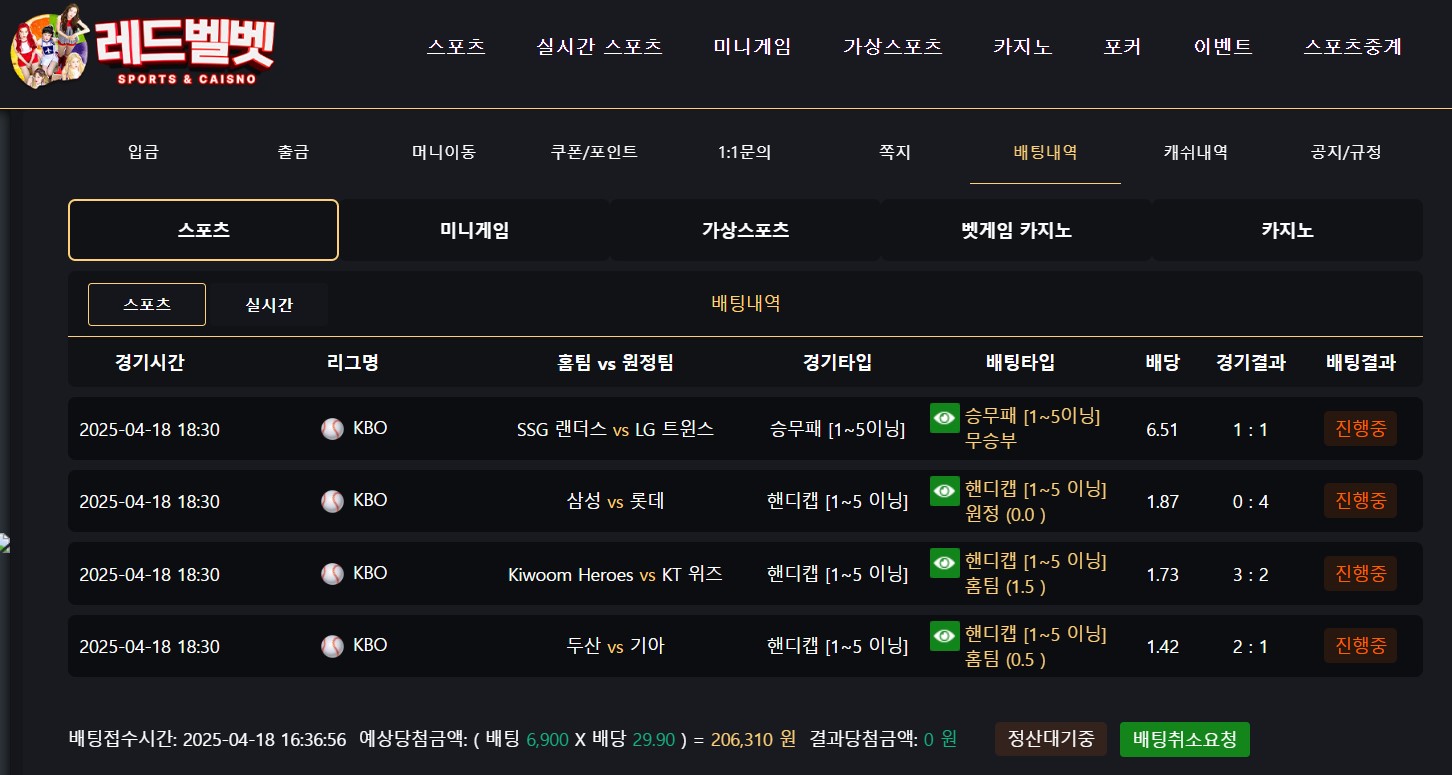Click baseball icon in 삼성 vs 롯데 row
Viewport: 1452px width, 775px height.
point(332,501)
